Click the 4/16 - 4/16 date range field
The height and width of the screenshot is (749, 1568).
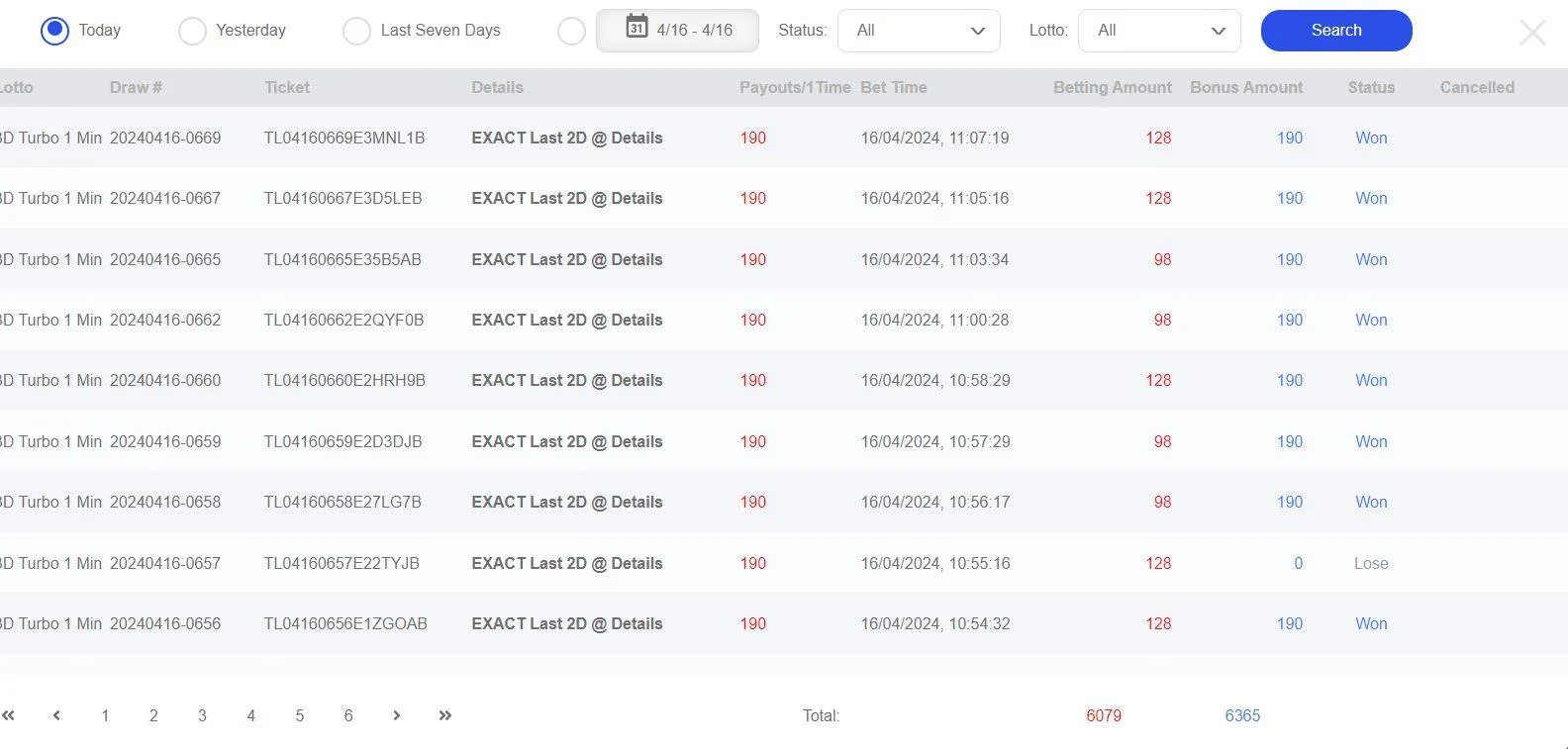[x=677, y=31]
